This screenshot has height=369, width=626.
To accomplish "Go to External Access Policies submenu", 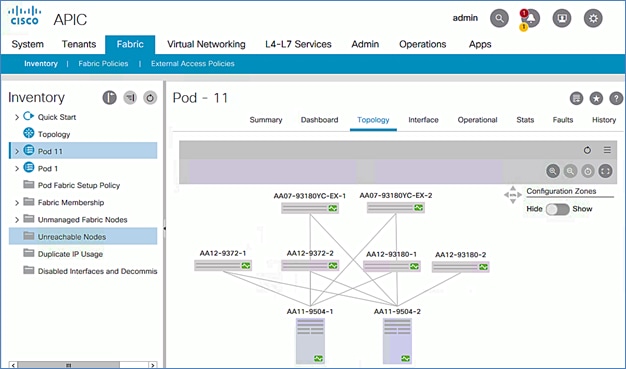I will click(x=192, y=64).
